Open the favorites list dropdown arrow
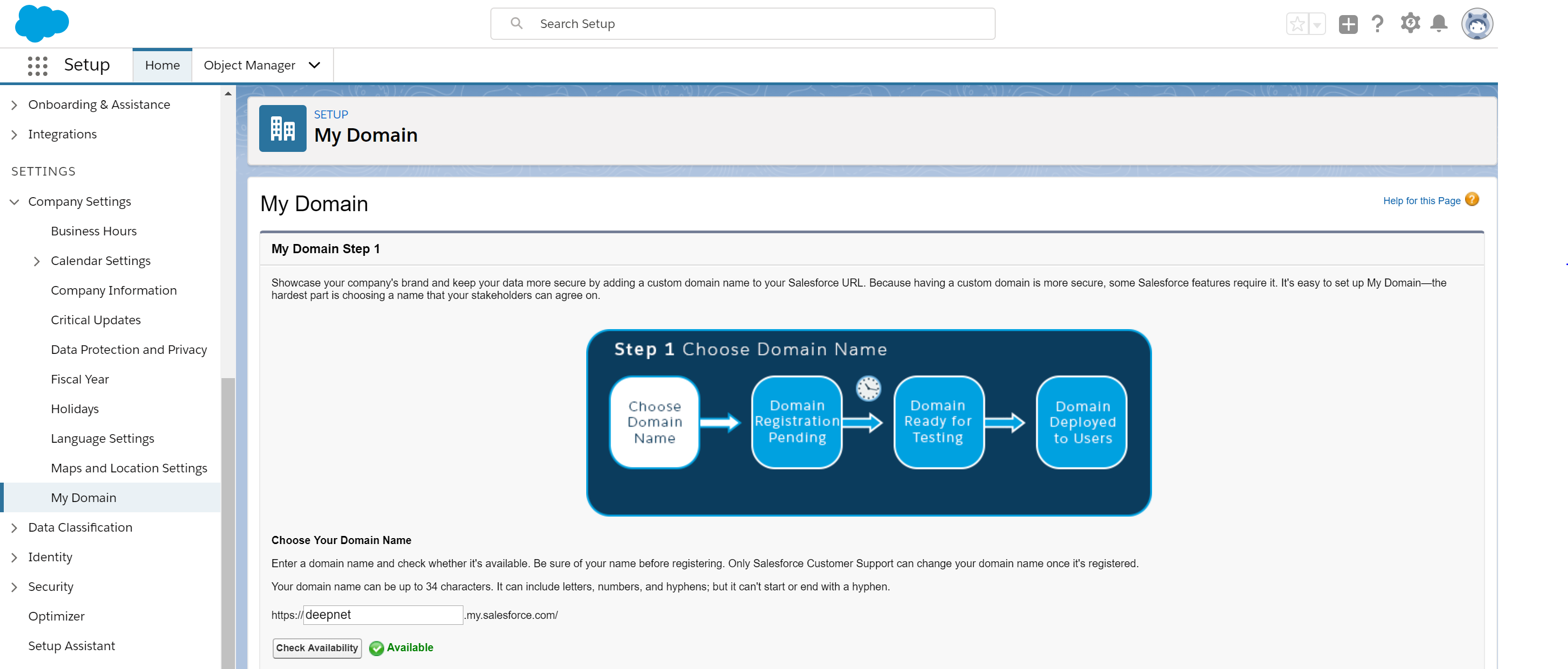Viewport: 1568px width, 669px height. 1316,24
